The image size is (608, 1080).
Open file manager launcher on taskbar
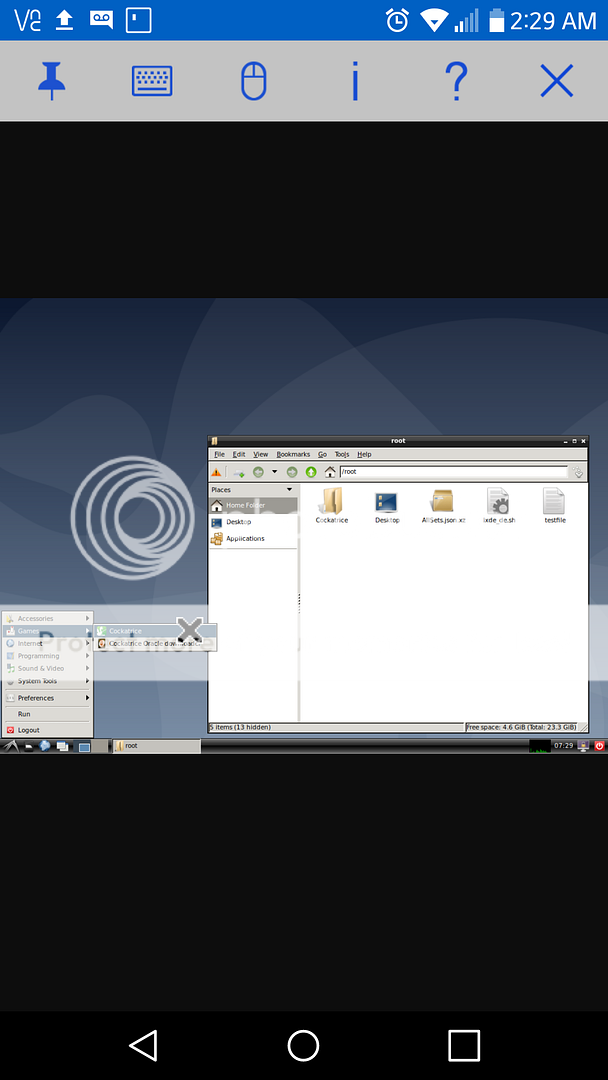(x=29, y=746)
